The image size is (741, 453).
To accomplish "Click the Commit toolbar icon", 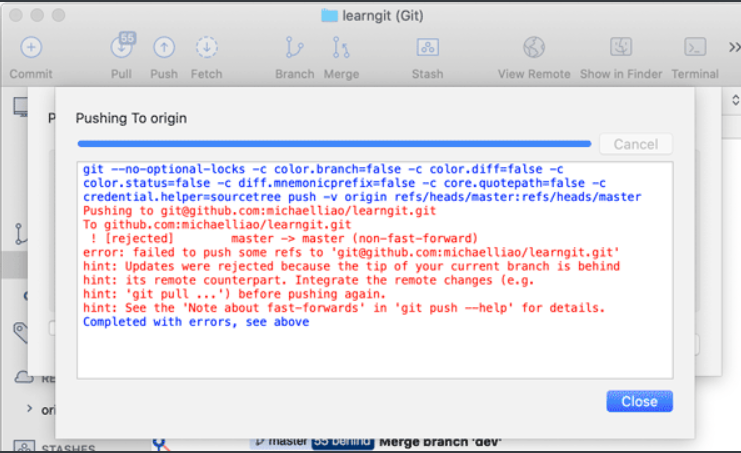I will pos(31,48).
